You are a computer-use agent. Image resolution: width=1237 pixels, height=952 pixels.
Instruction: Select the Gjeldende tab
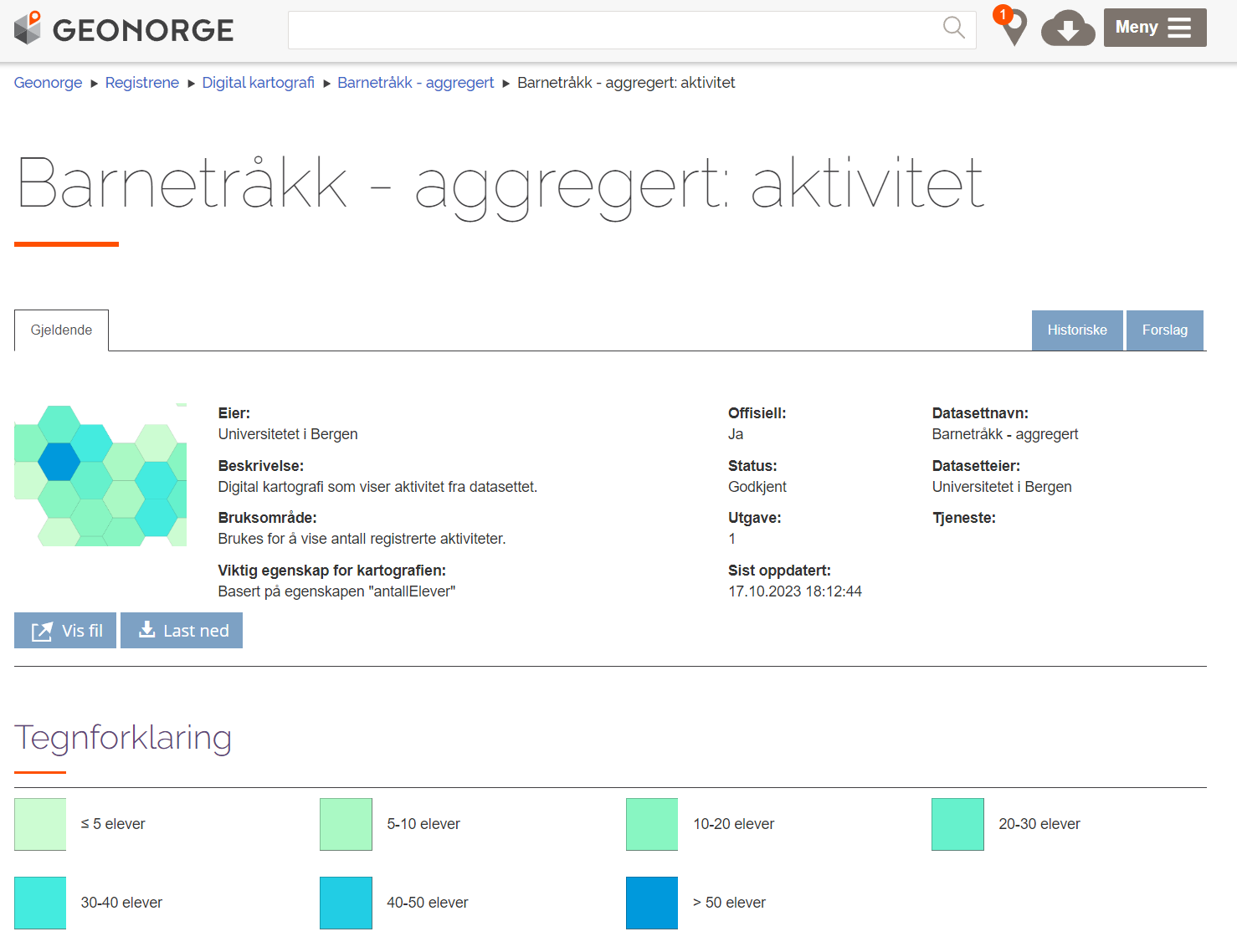tap(61, 330)
